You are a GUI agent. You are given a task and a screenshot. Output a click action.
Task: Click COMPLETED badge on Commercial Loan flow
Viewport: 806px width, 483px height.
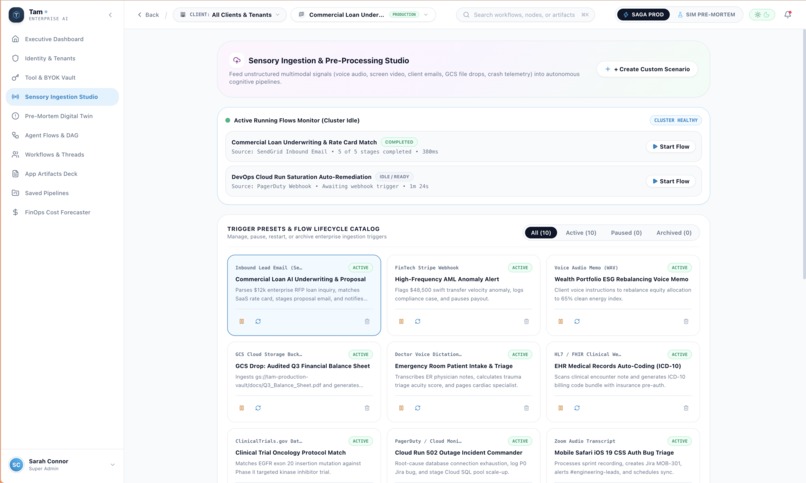(399, 142)
